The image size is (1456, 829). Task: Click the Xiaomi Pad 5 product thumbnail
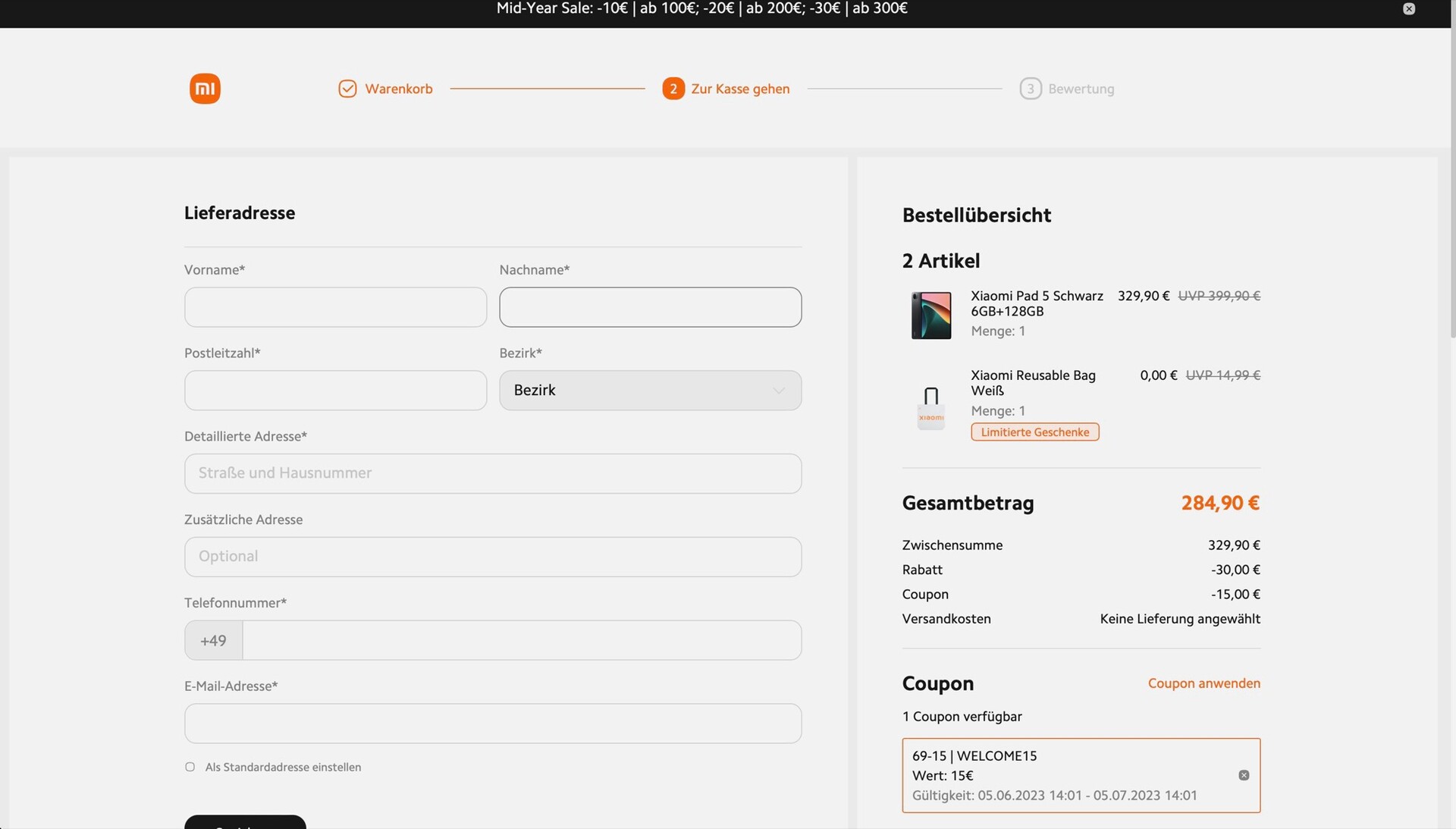pyautogui.click(x=930, y=315)
